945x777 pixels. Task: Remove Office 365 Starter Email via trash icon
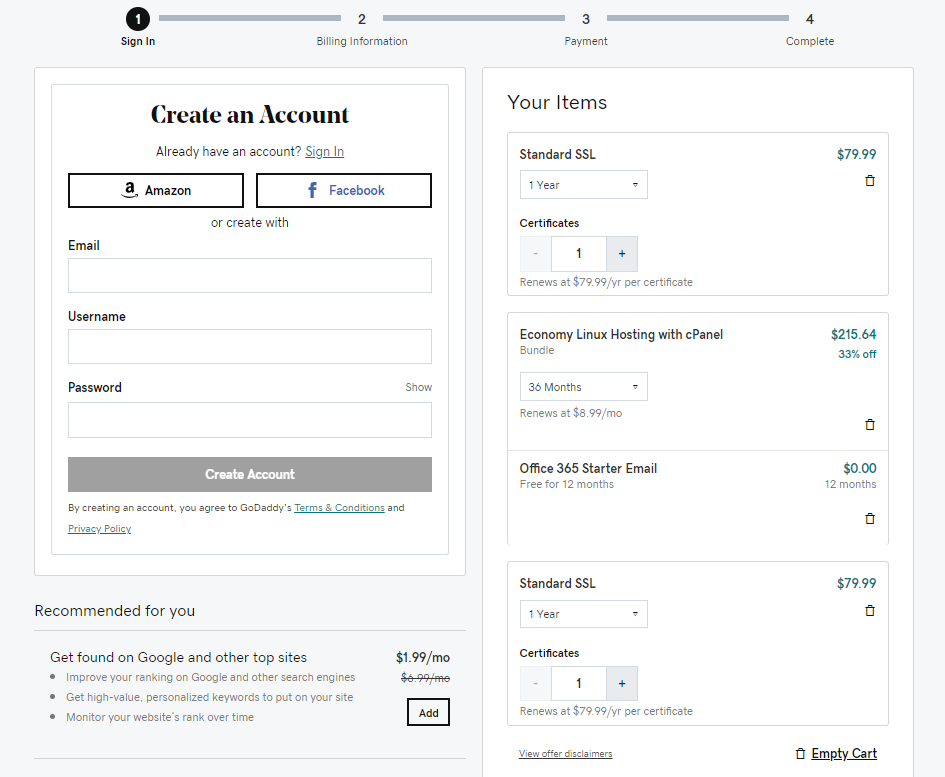coord(870,518)
